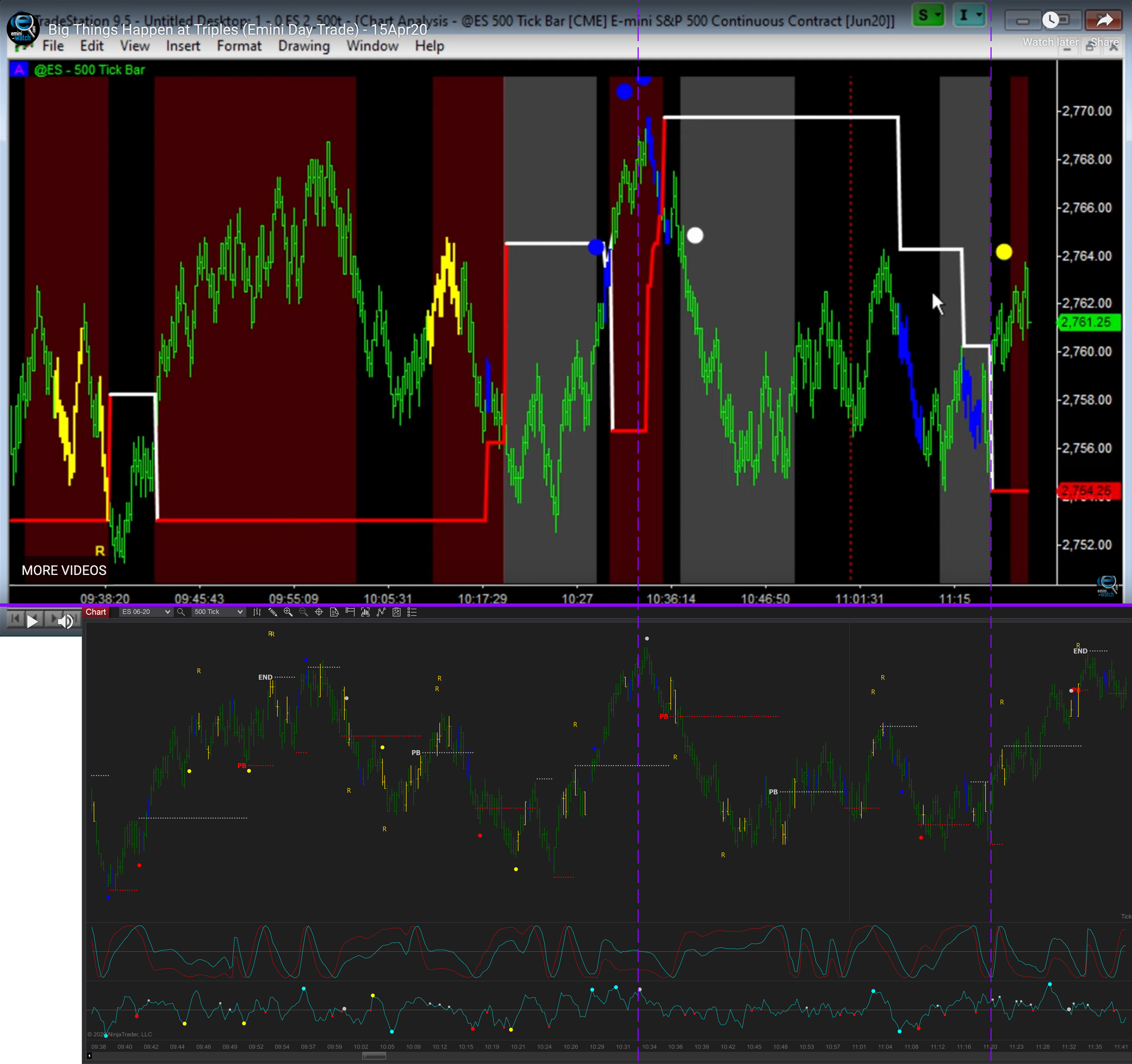1132x1064 pixels.
Task: Open the properties list icon
Action: coord(412,612)
